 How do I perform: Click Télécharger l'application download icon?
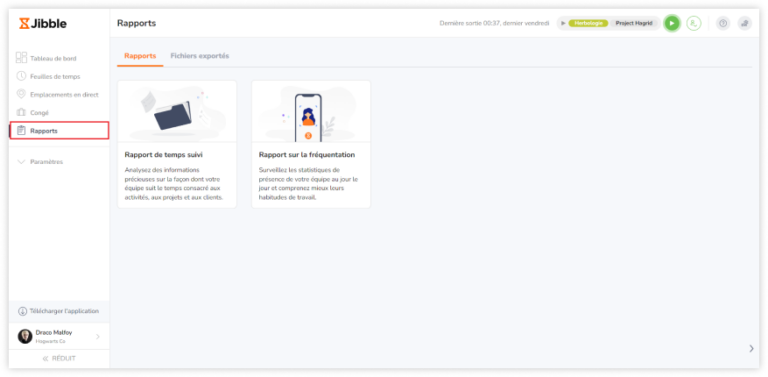[x=23, y=311]
